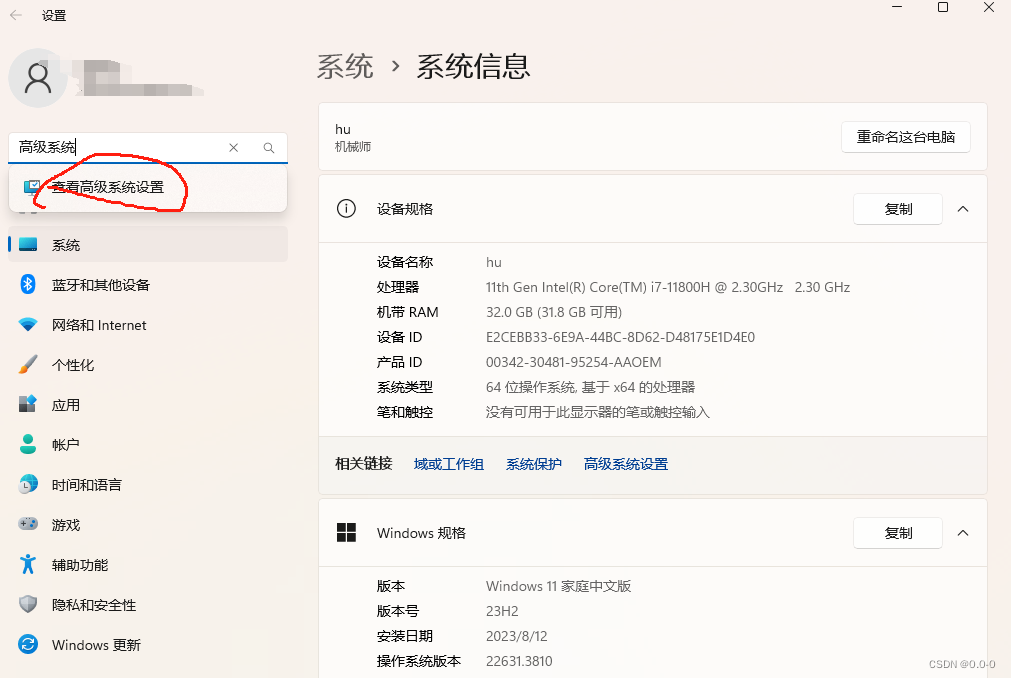Screen dimensions: 1011x678
Task: Open 蓝牙和其他设备 settings page
Action: pos(148,284)
